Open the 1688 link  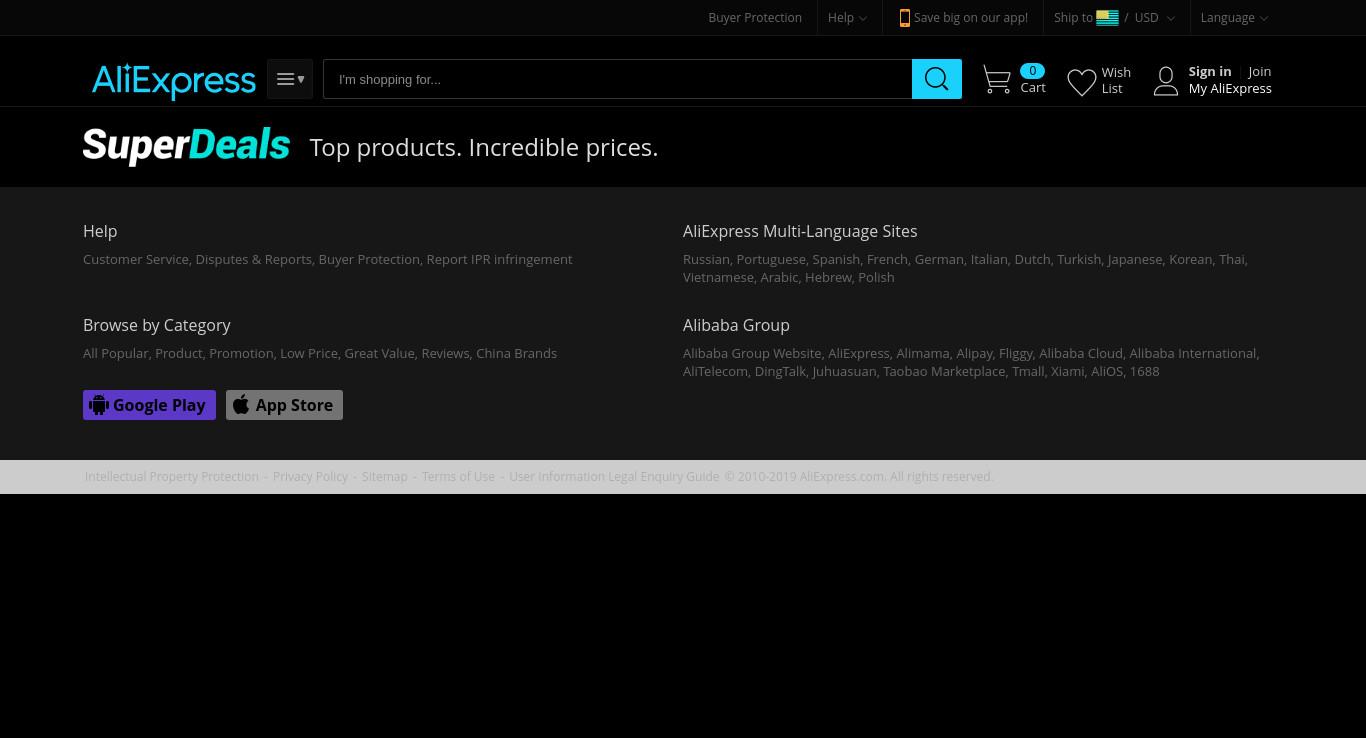[x=1144, y=371]
